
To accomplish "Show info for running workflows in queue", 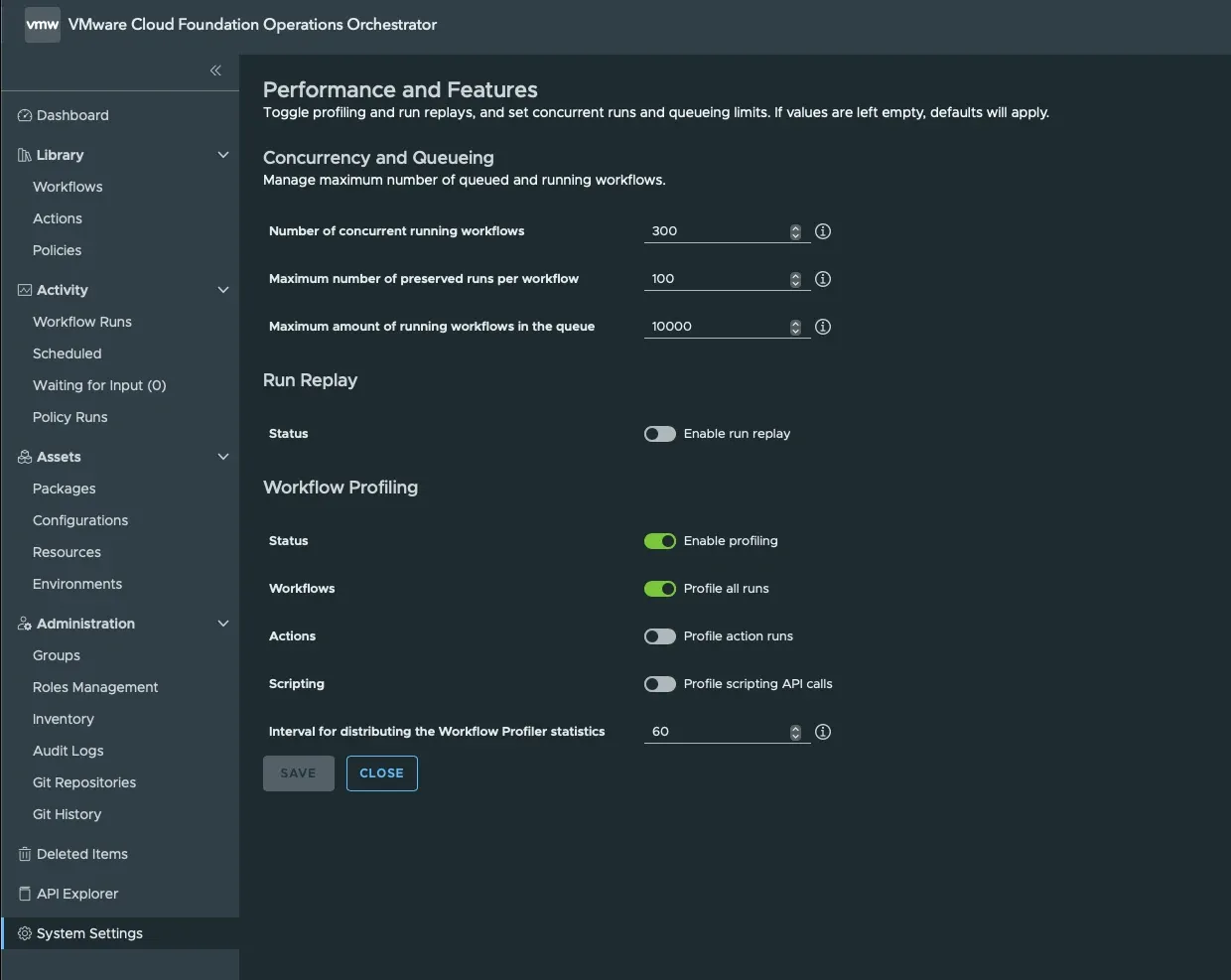I will (823, 327).
